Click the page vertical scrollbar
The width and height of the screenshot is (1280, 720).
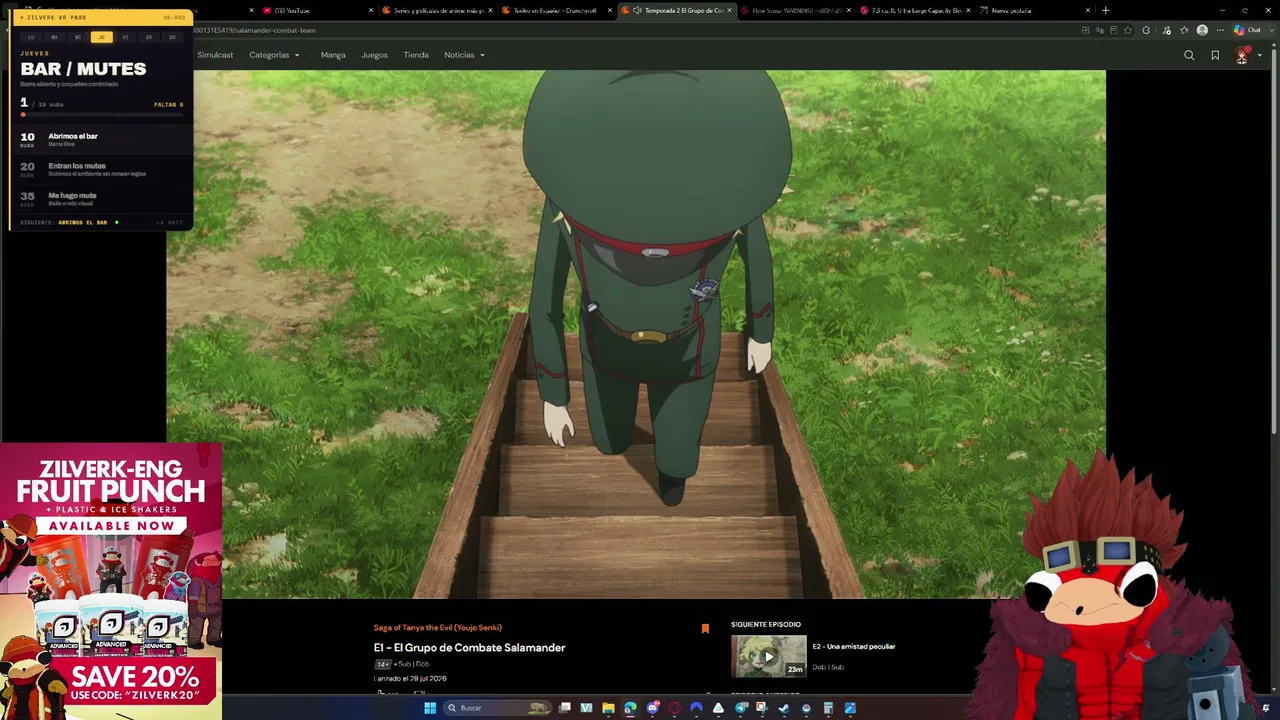[1275, 240]
